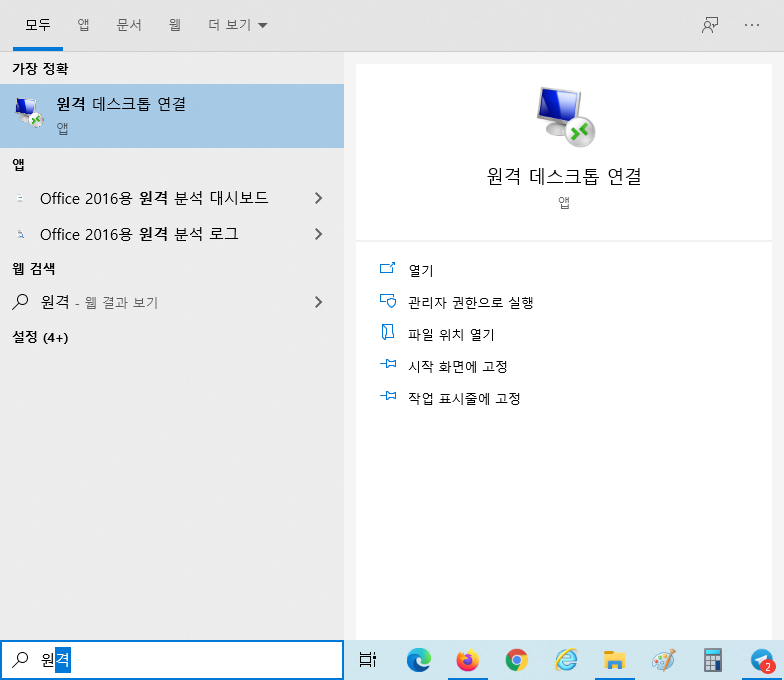
Task: Click 관리자 권한으로 실행
Action: click(x=470, y=302)
